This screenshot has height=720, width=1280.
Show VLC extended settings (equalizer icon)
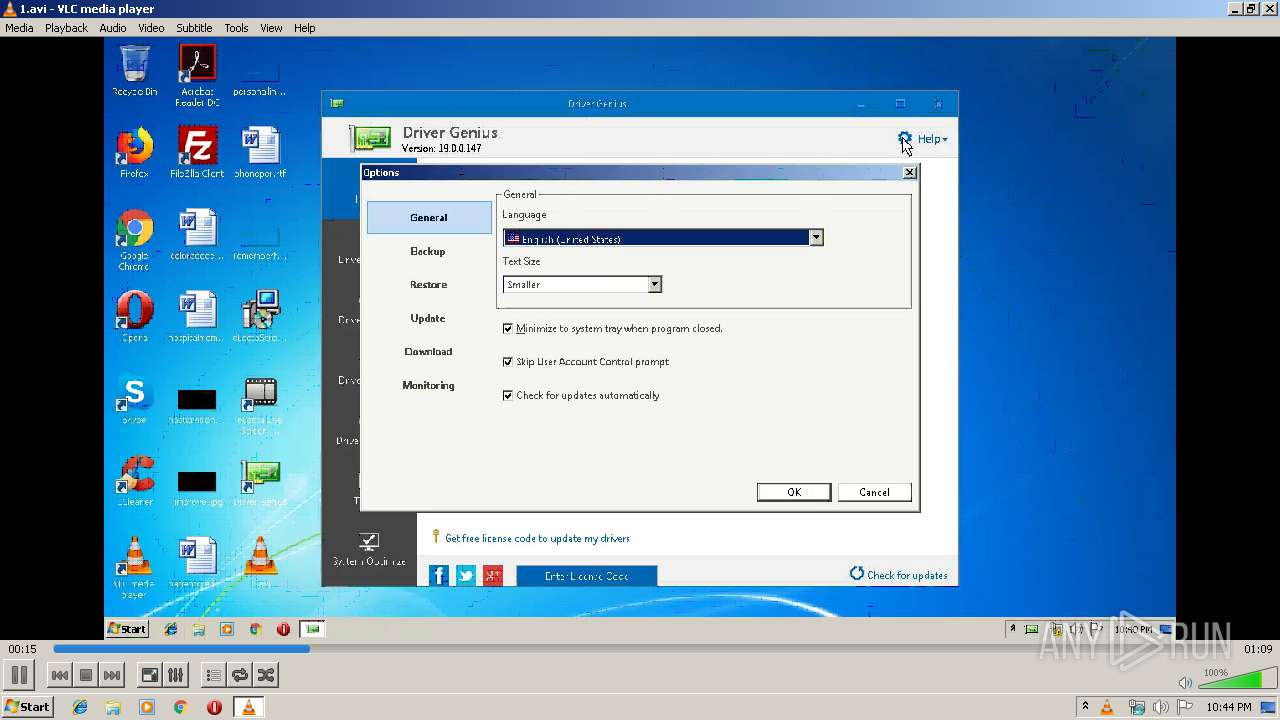pyautogui.click(x=175, y=675)
